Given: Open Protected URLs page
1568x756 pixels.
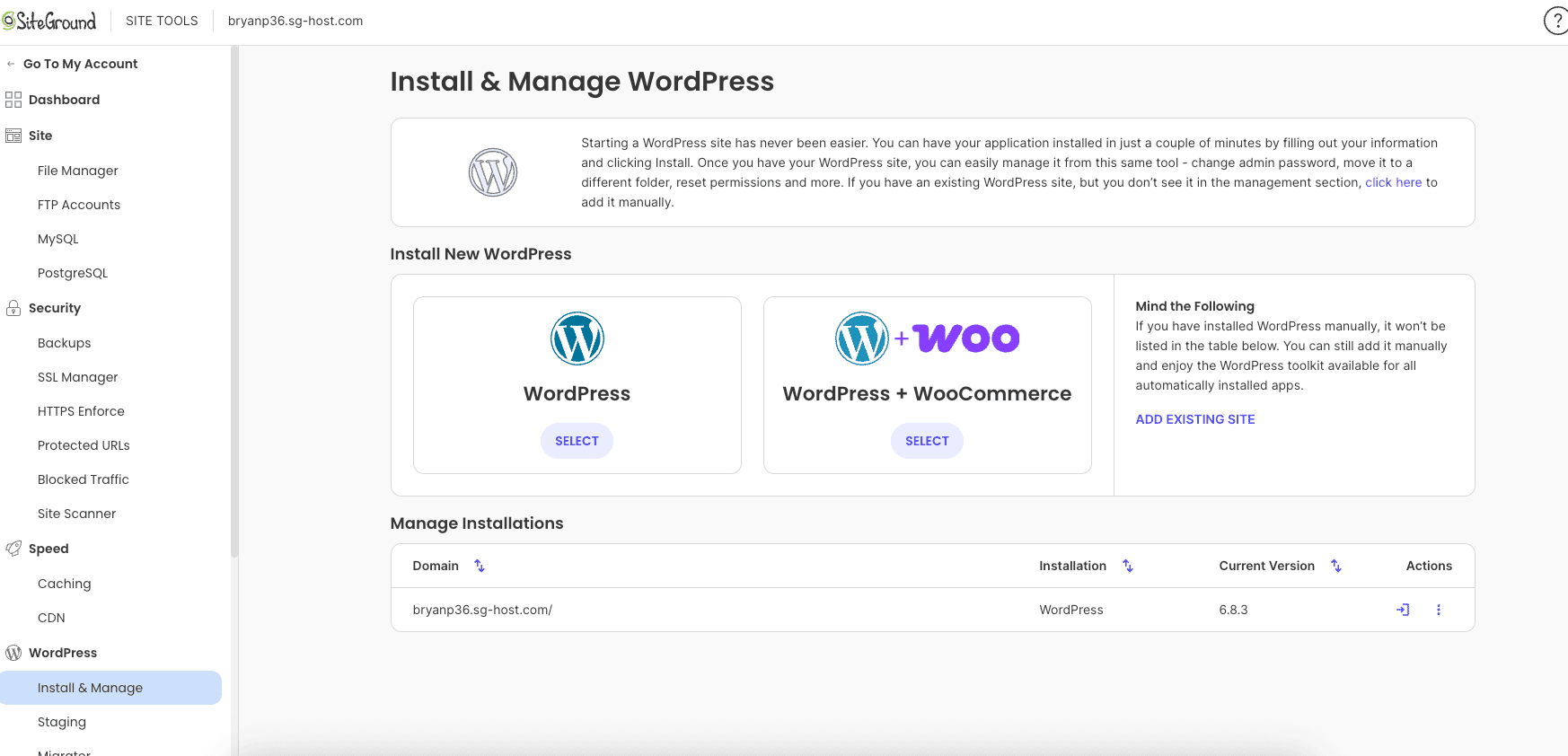Looking at the screenshot, I should coord(84,445).
